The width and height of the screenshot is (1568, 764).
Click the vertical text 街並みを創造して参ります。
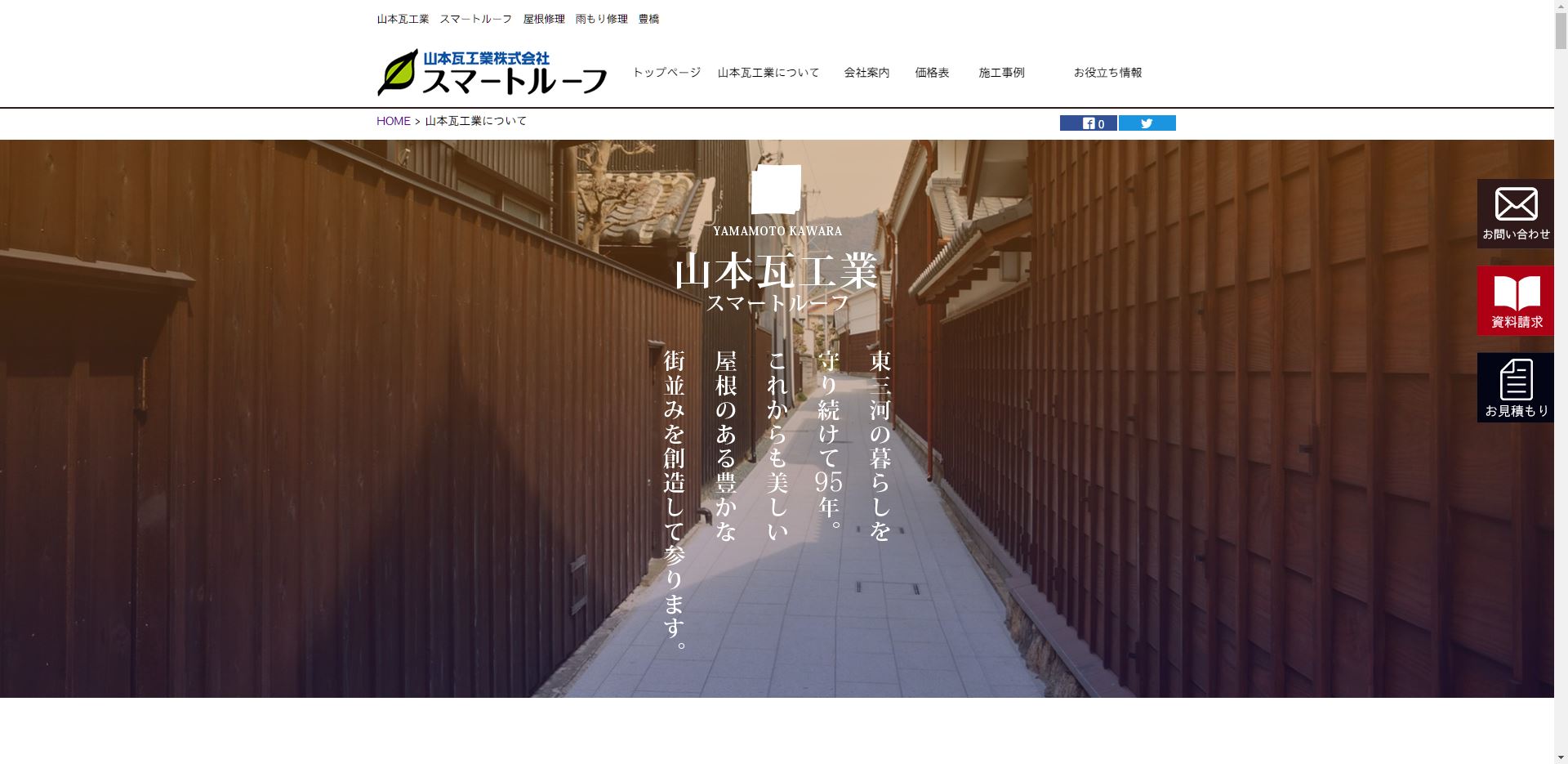675,500
